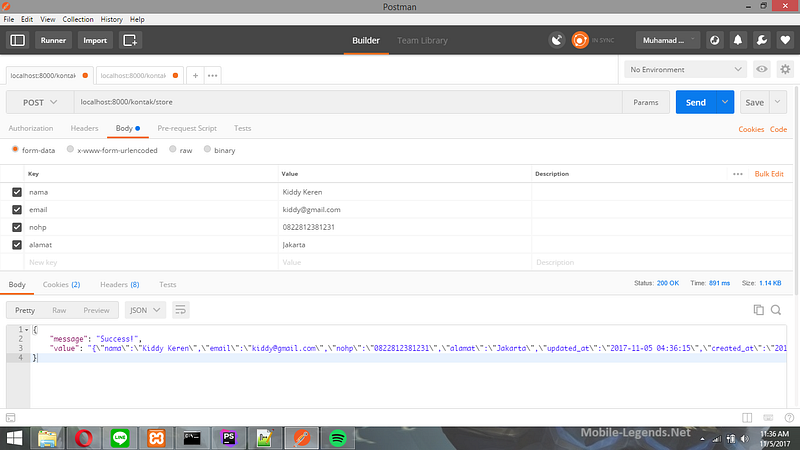Search within the response body
800x450 pixels.
click(x=776, y=310)
